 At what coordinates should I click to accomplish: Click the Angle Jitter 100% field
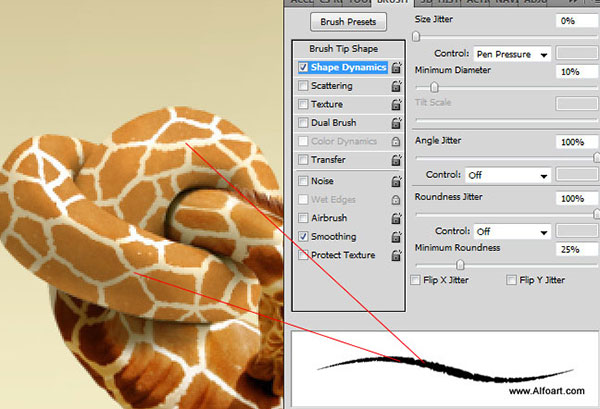[577, 142]
